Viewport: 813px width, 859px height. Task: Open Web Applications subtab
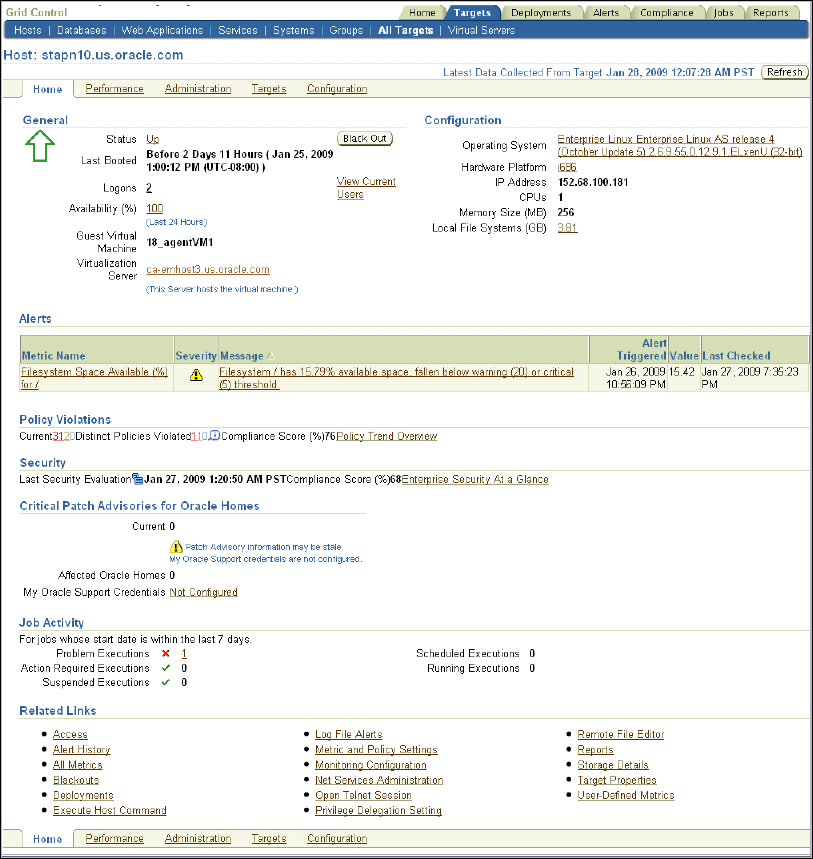coord(162,30)
